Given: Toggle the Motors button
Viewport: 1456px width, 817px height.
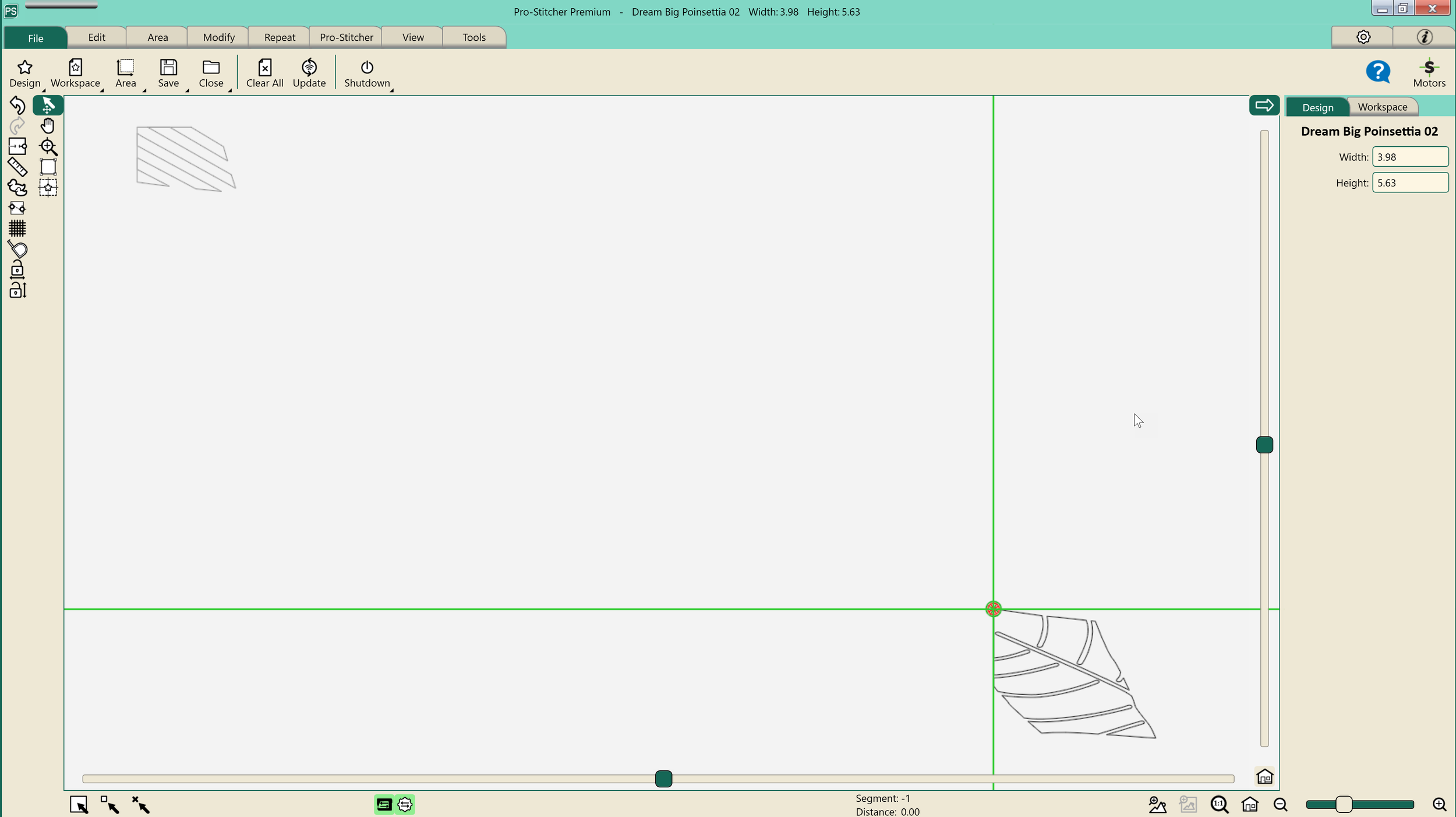Looking at the screenshot, I should pos(1429,73).
